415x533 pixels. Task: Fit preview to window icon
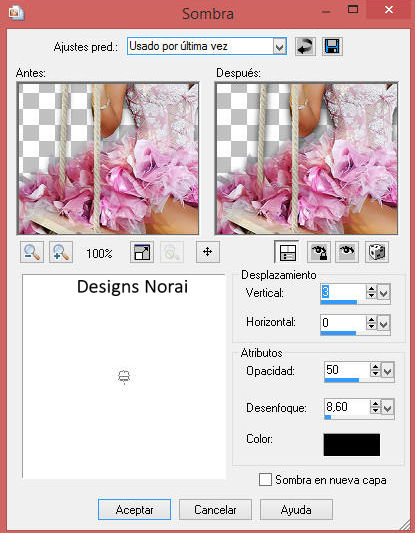[142, 252]
